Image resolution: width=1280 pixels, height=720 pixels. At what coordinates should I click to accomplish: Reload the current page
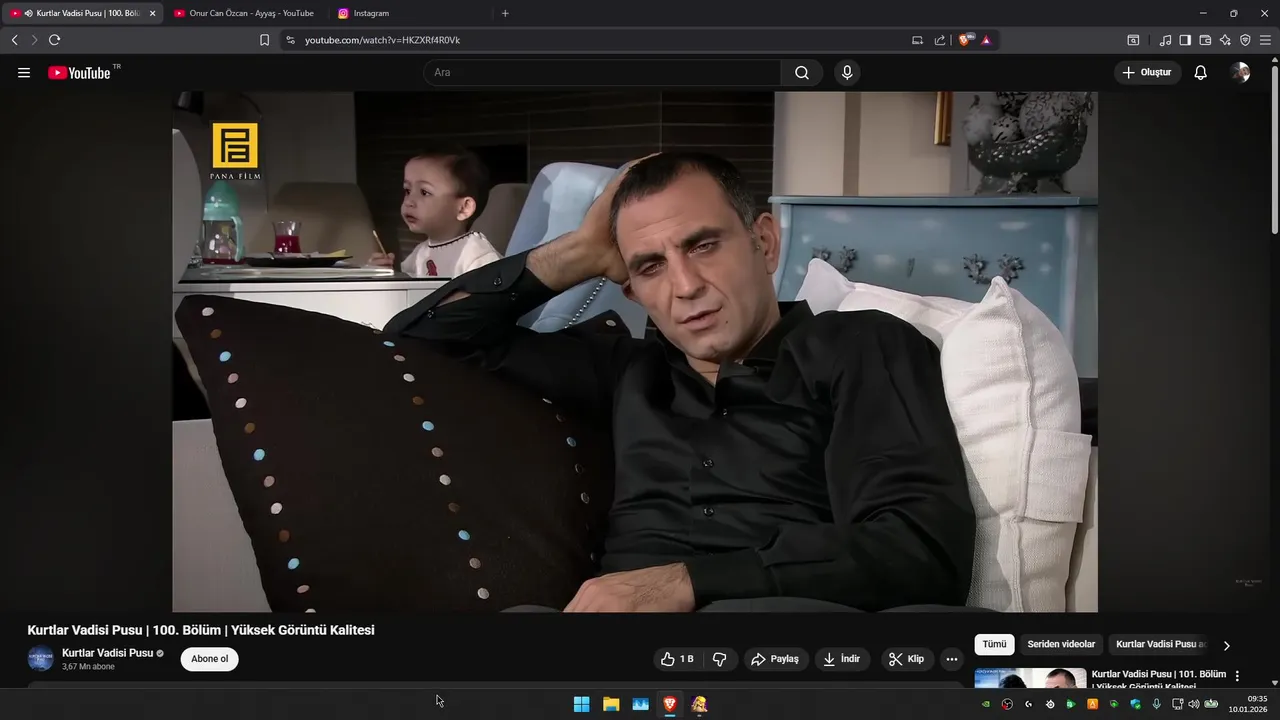click(x=55, y=40)
